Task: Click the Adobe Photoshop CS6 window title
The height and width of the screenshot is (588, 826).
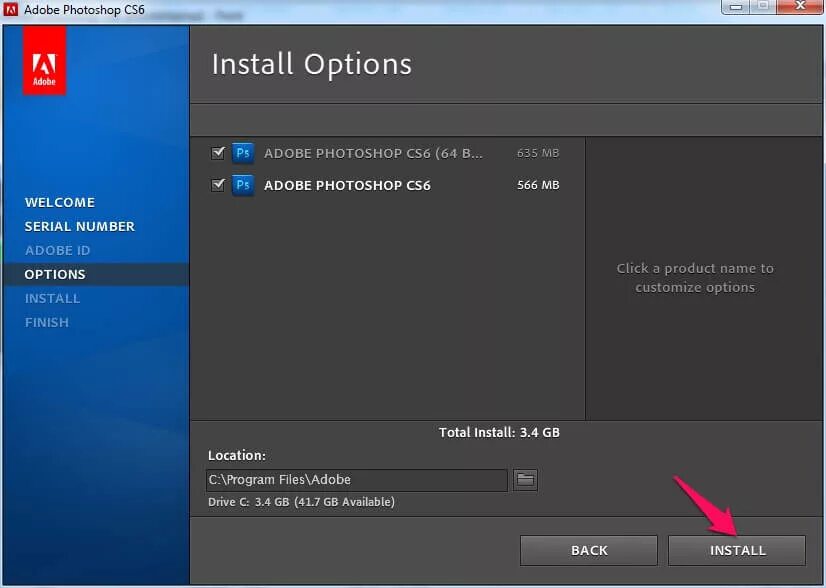Action: [84, 9]
